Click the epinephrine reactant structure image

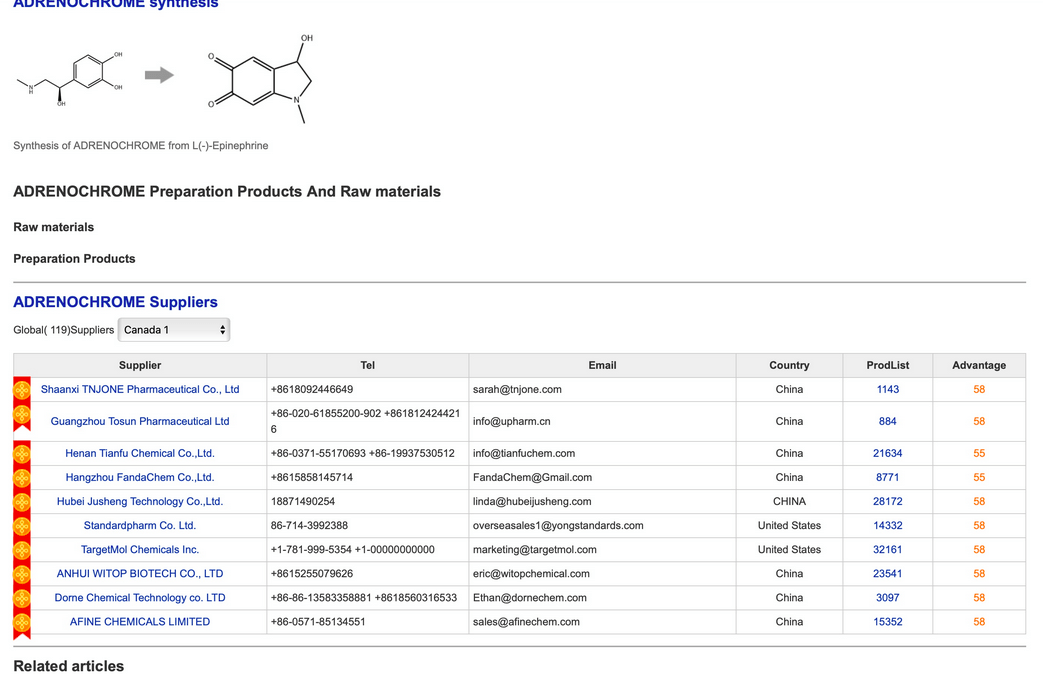tap(70, 79)
